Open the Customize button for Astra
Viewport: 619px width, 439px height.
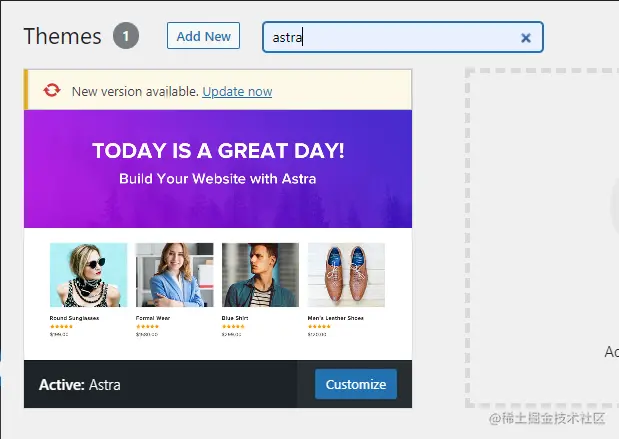point(356,384)
